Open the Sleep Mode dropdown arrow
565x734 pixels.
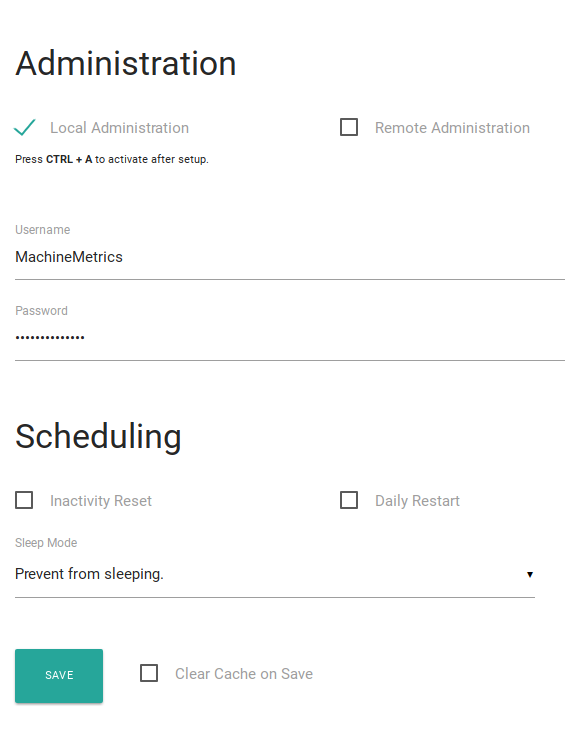coord(530,574)
